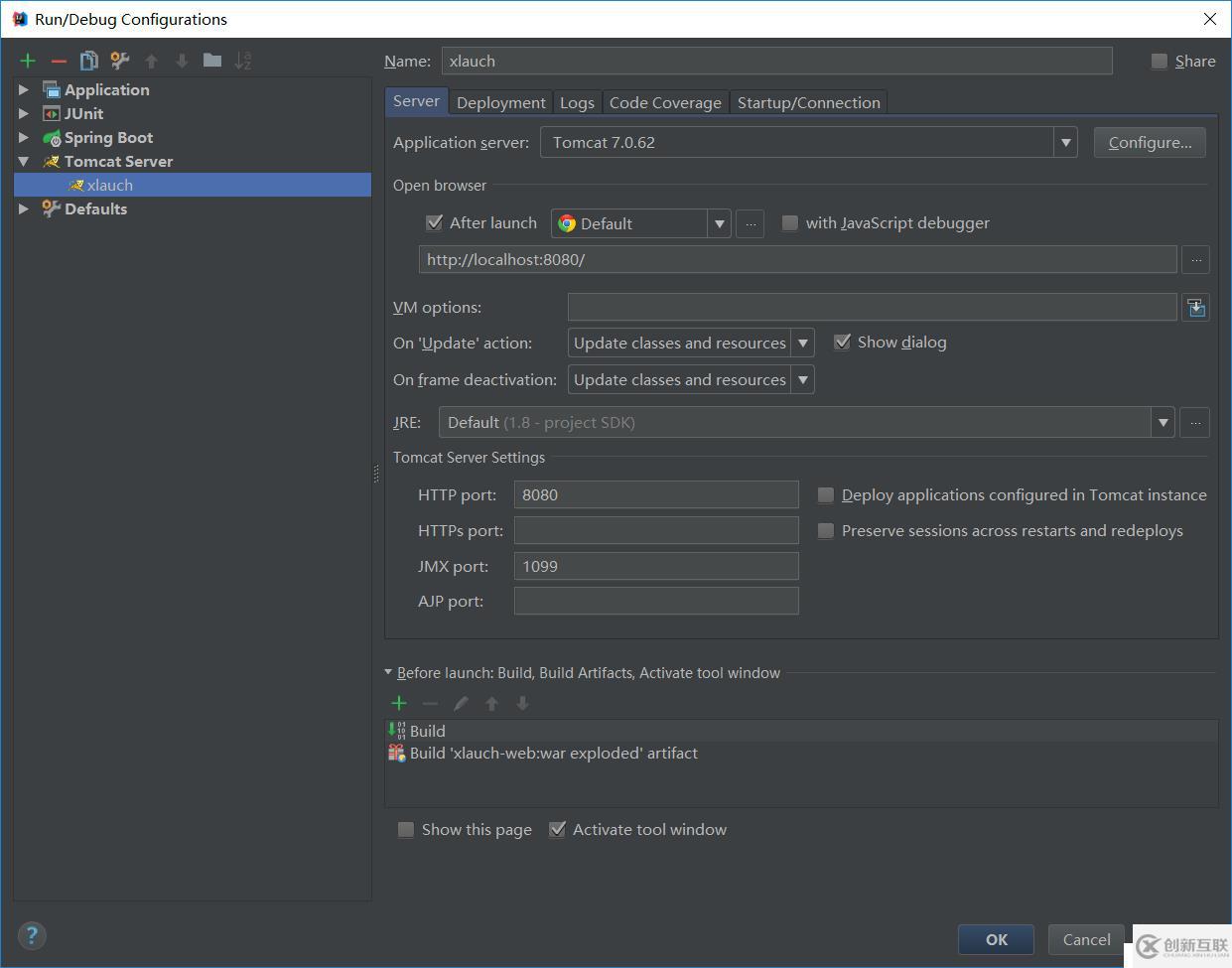This screenshot has height=968, width=1232.
Task: Collapse the Tomcat Server tree node
Action: coord(23,161)
